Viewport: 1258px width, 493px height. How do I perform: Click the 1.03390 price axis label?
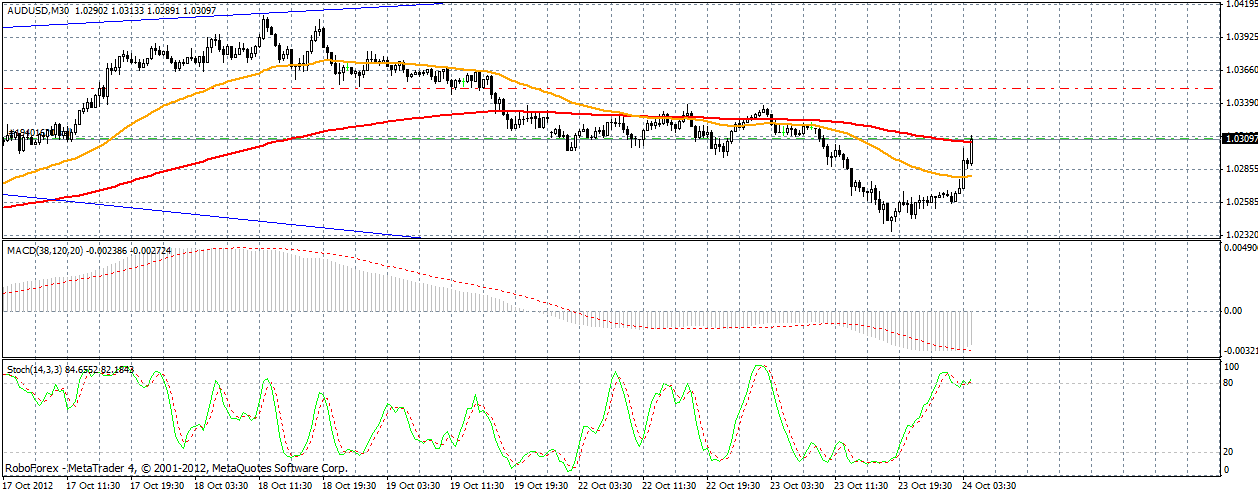[1240, 102]
